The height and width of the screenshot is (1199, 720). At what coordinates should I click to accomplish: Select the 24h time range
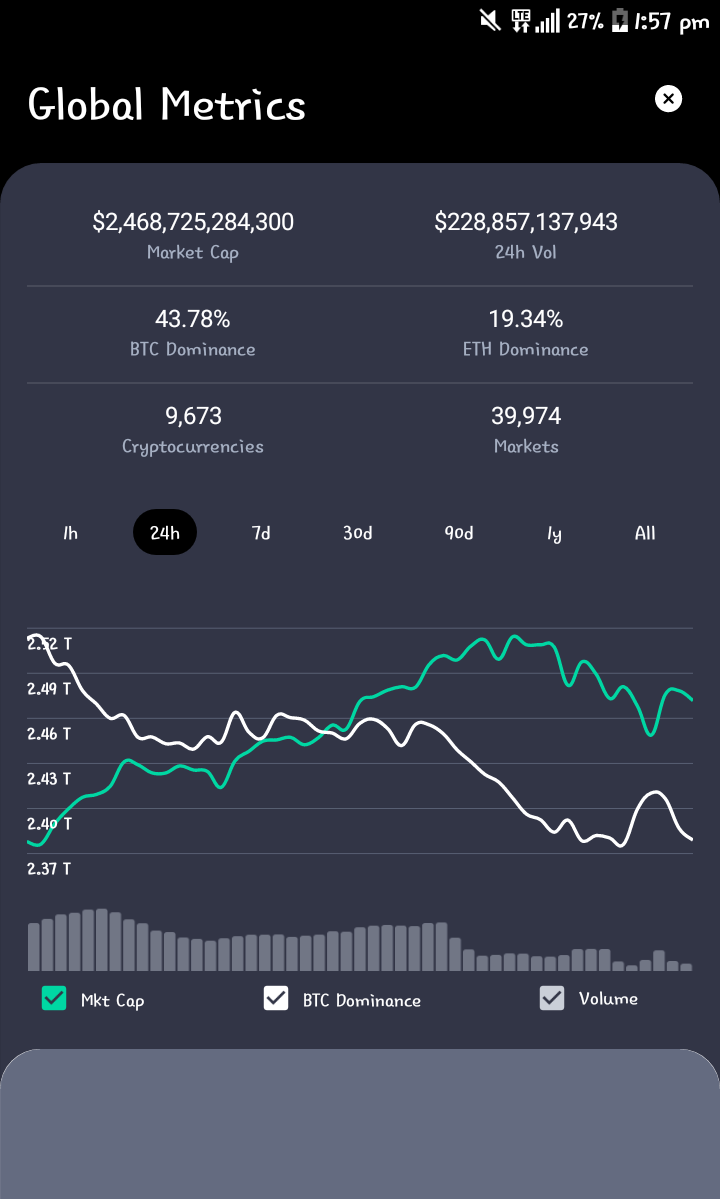tap(165, 532)
